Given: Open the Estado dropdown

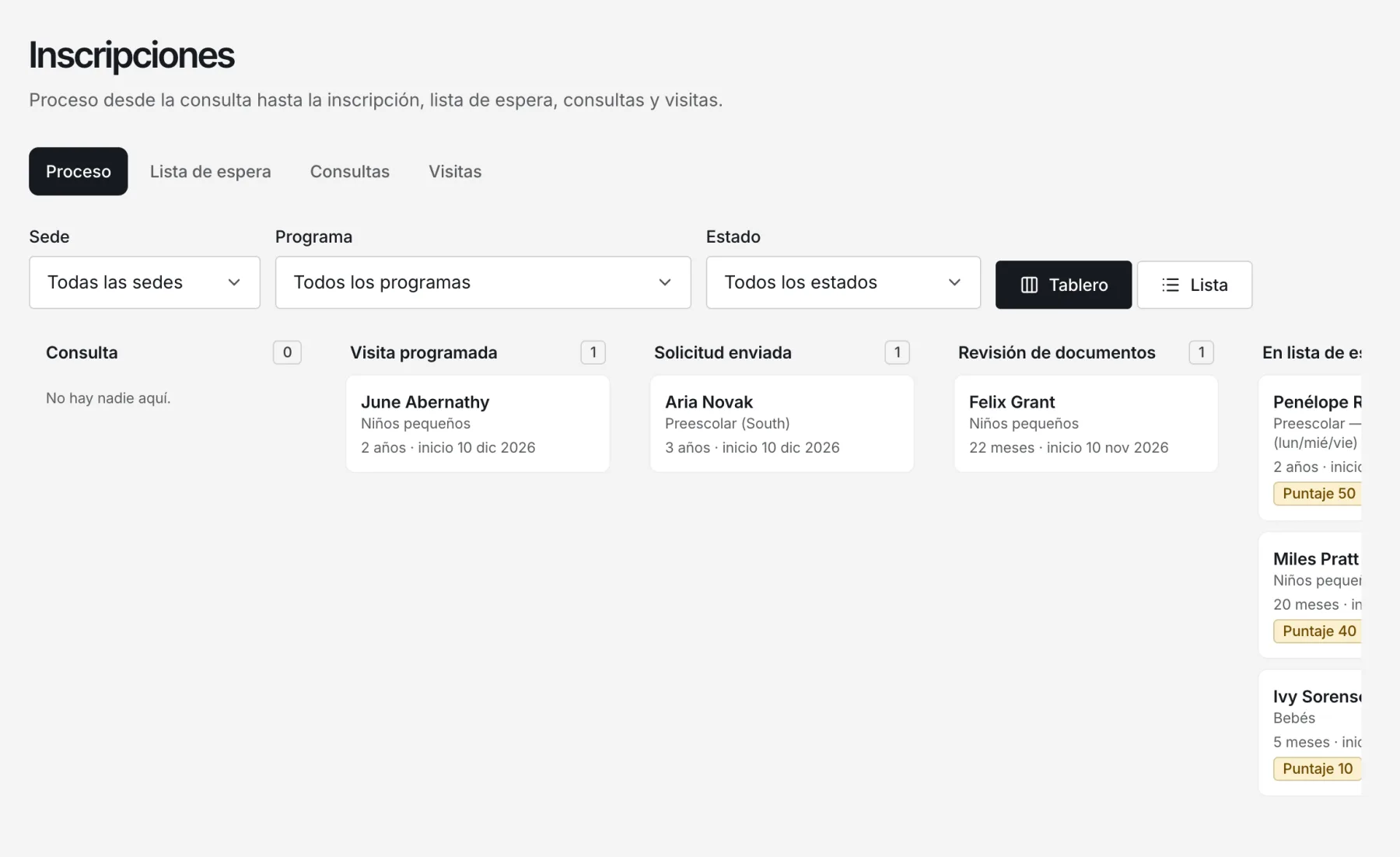Looking at the screenshot, I should (843, 282).
